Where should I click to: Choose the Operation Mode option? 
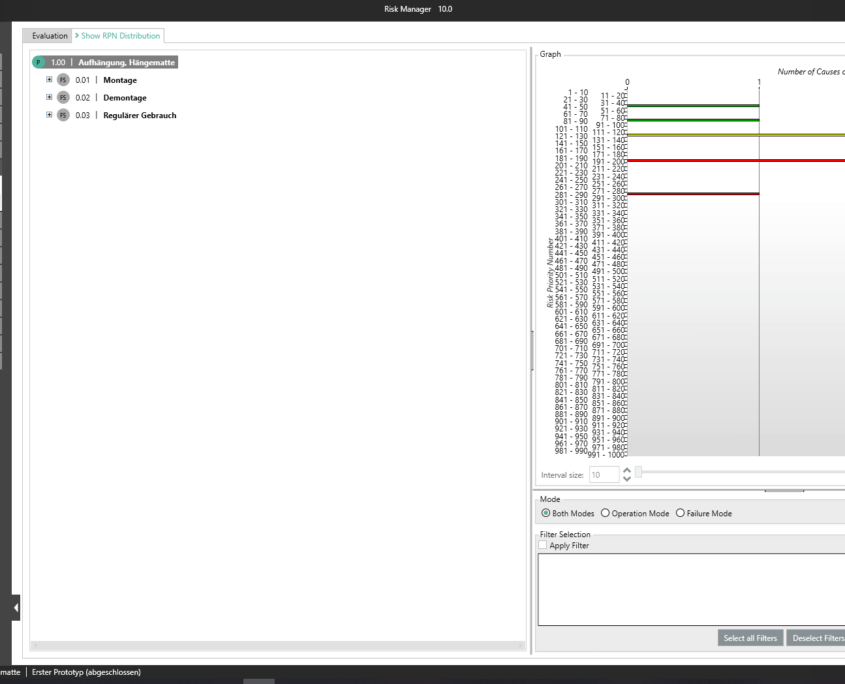[604, 513]
